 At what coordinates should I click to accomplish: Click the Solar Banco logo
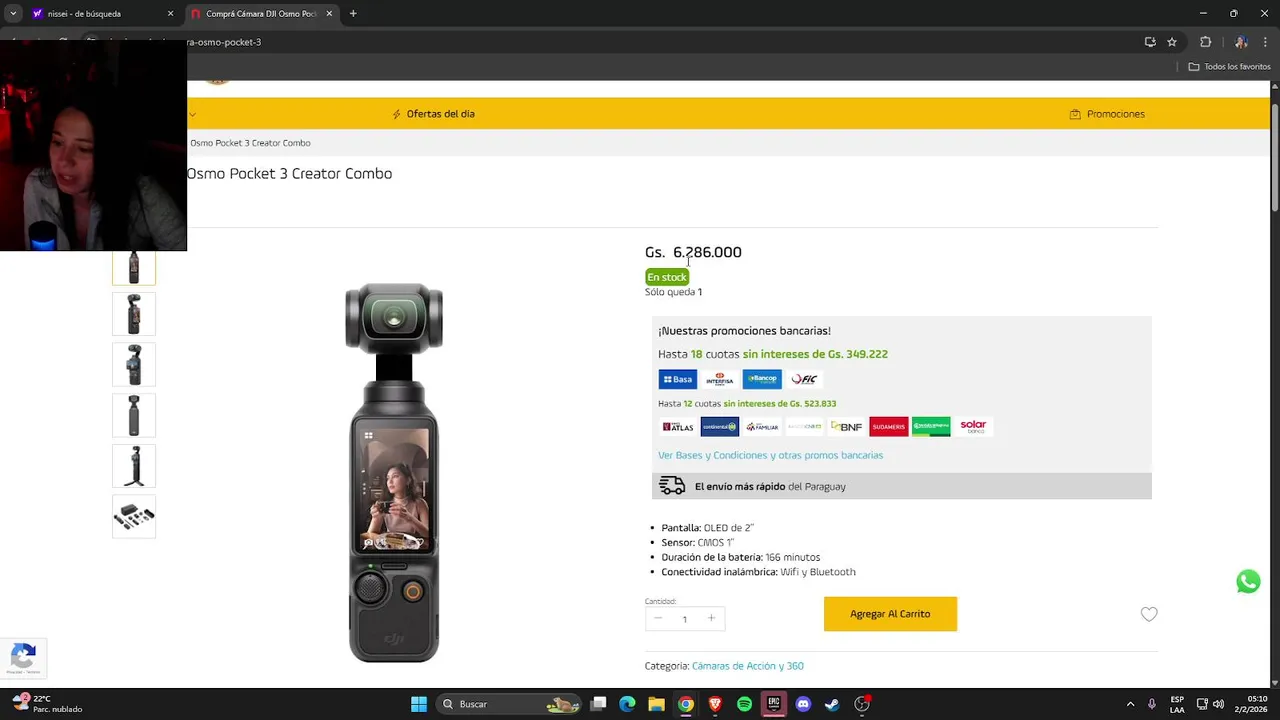[x=973, y=426]
